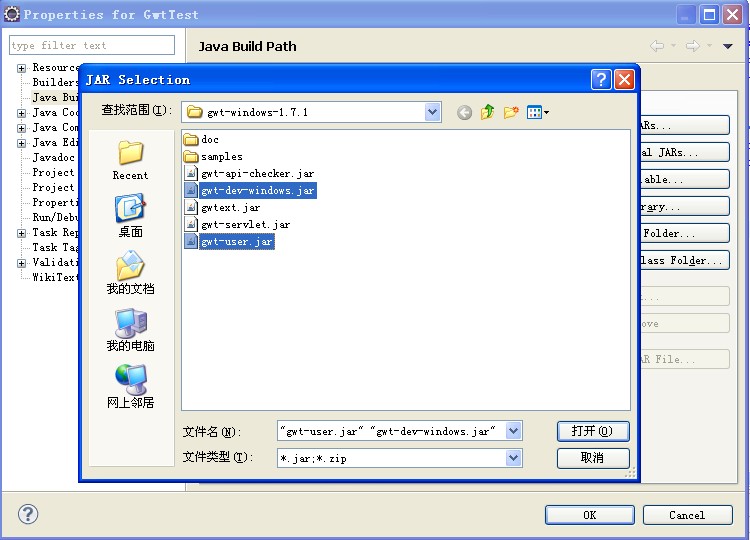Open back history dropdown arrow

tap(673, 46)
